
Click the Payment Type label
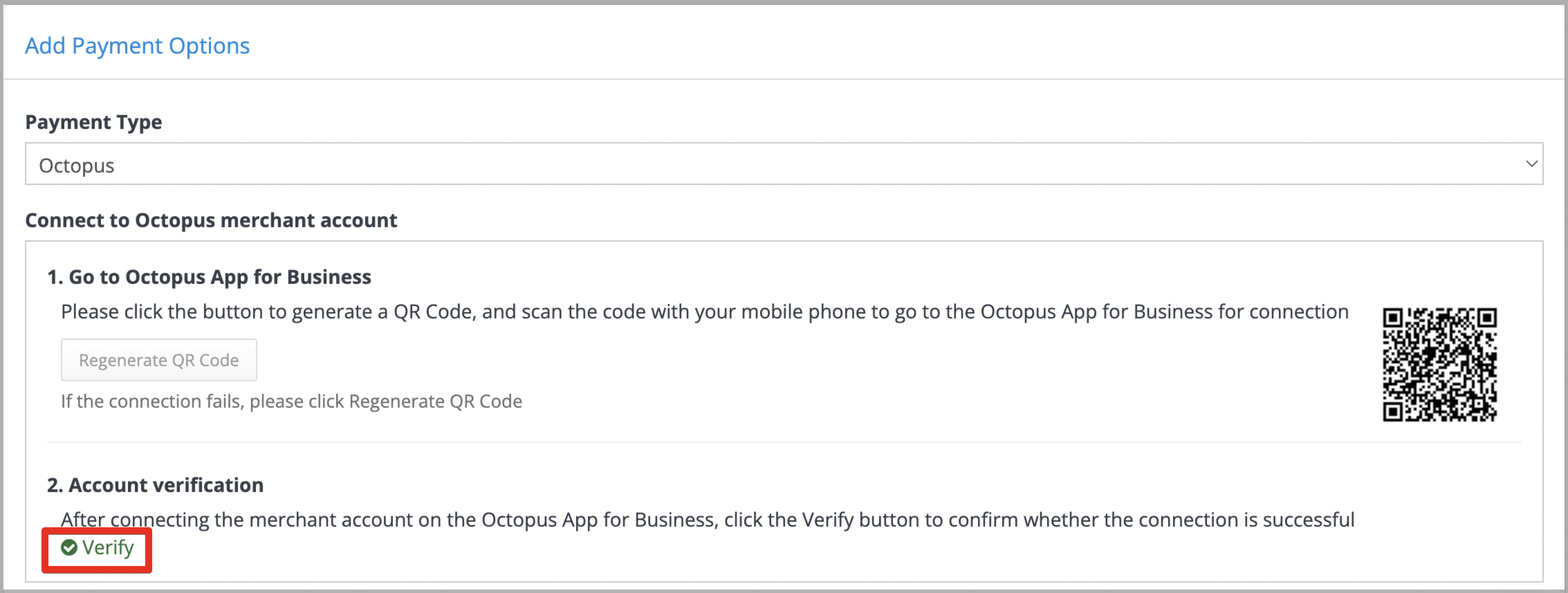[93, 122]
